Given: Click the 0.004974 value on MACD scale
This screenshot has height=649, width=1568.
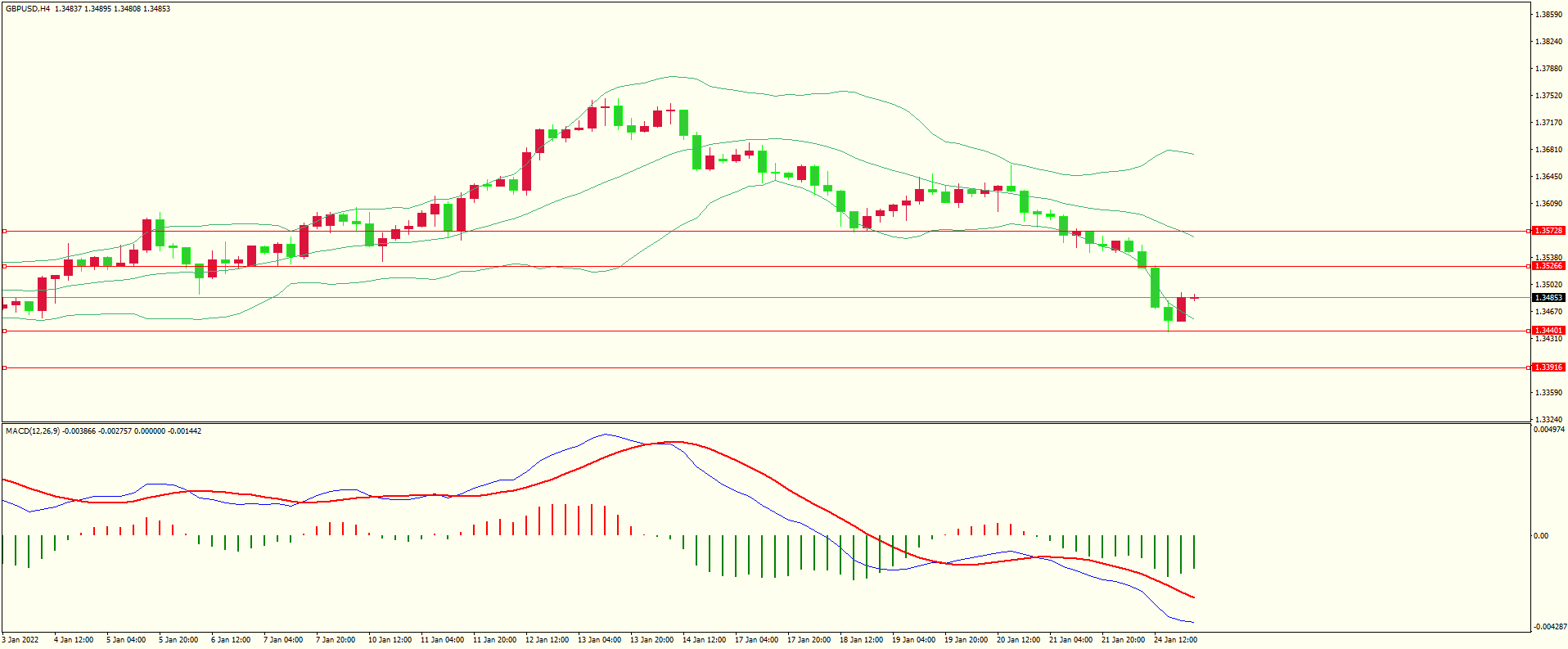Looking at the screenshot, I should pyautogui.click(x=1549, y=430).
